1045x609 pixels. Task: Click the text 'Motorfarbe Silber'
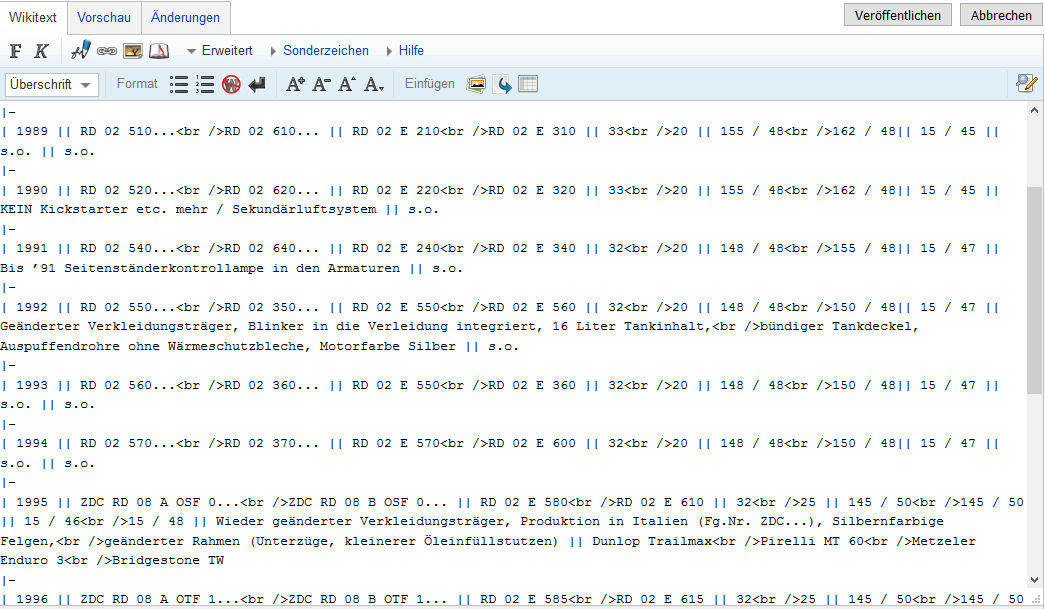tap(388, 346)
